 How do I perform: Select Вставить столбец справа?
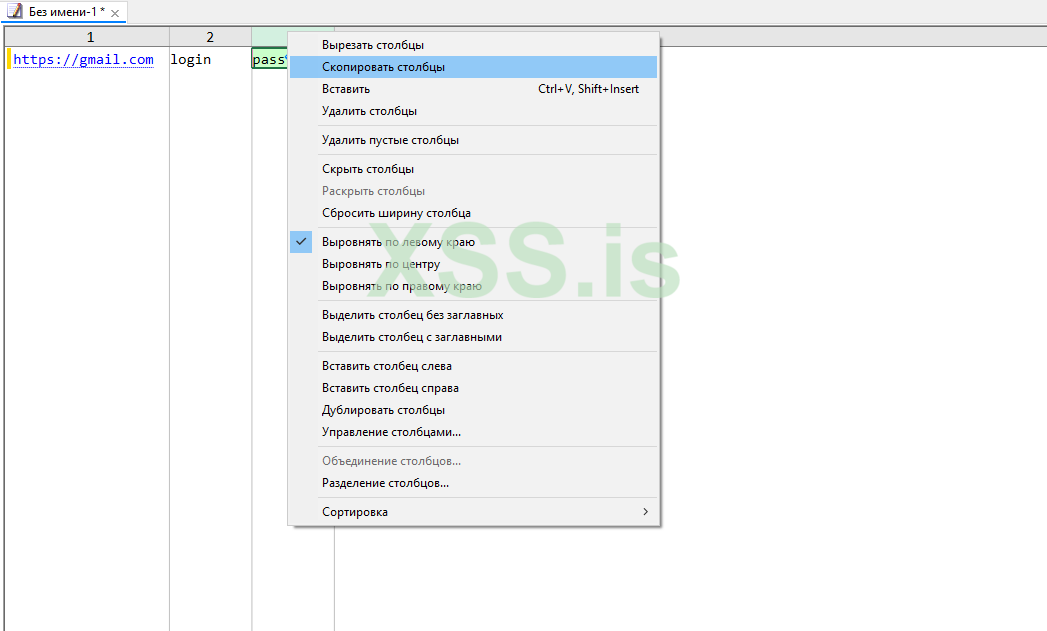(x=473, y=388)
